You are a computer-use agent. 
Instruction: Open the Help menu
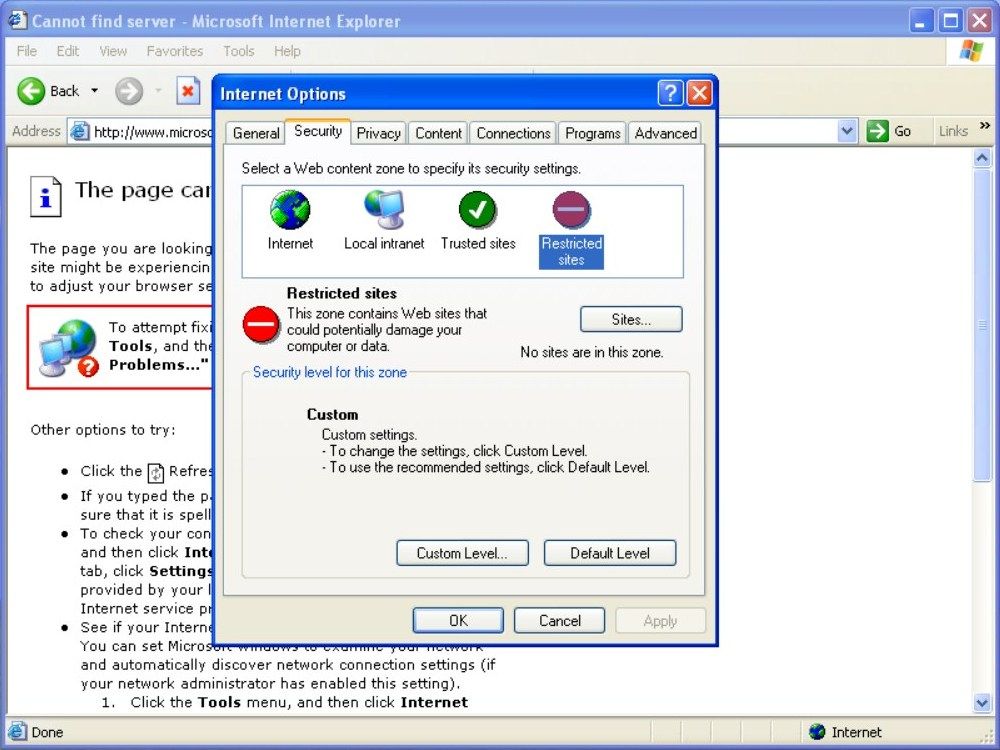click(287, 51)
